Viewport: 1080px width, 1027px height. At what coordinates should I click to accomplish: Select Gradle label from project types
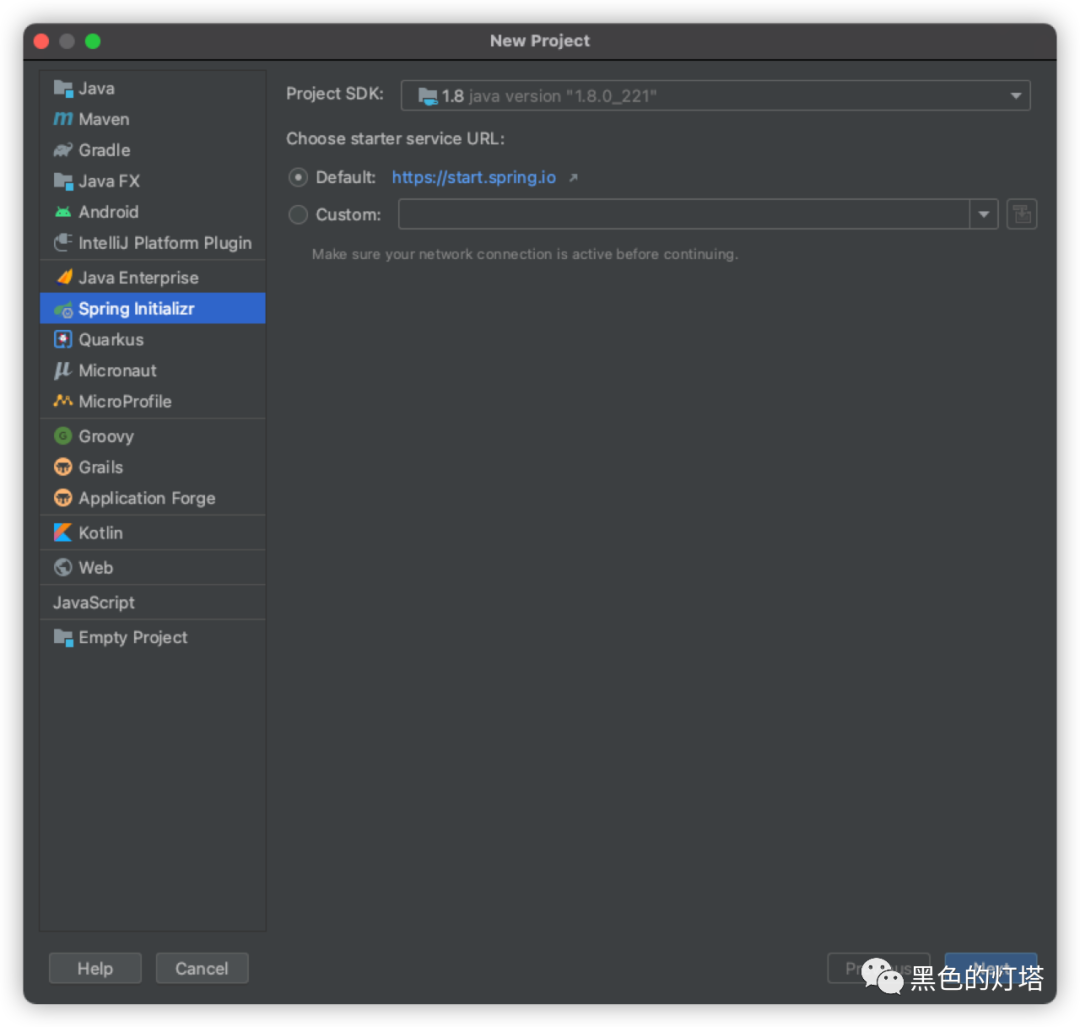pos(105,150)
